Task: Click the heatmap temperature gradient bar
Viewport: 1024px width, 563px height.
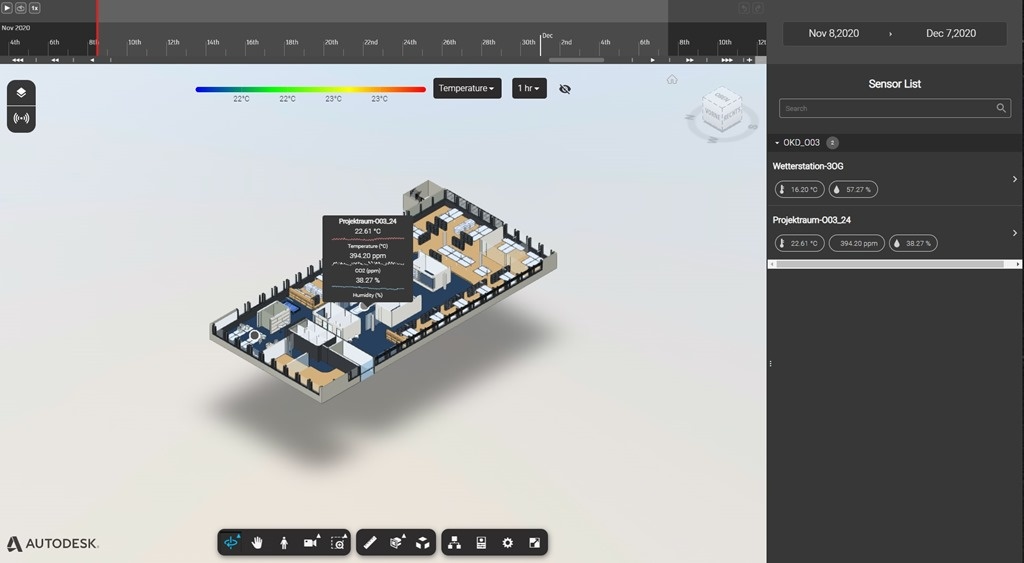Action: pos(310,89)
